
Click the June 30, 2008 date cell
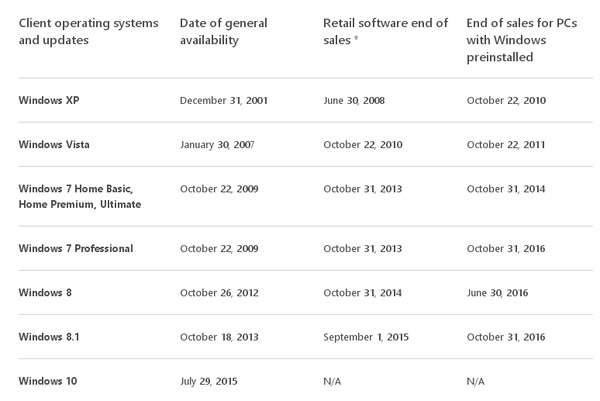[354, 100]
